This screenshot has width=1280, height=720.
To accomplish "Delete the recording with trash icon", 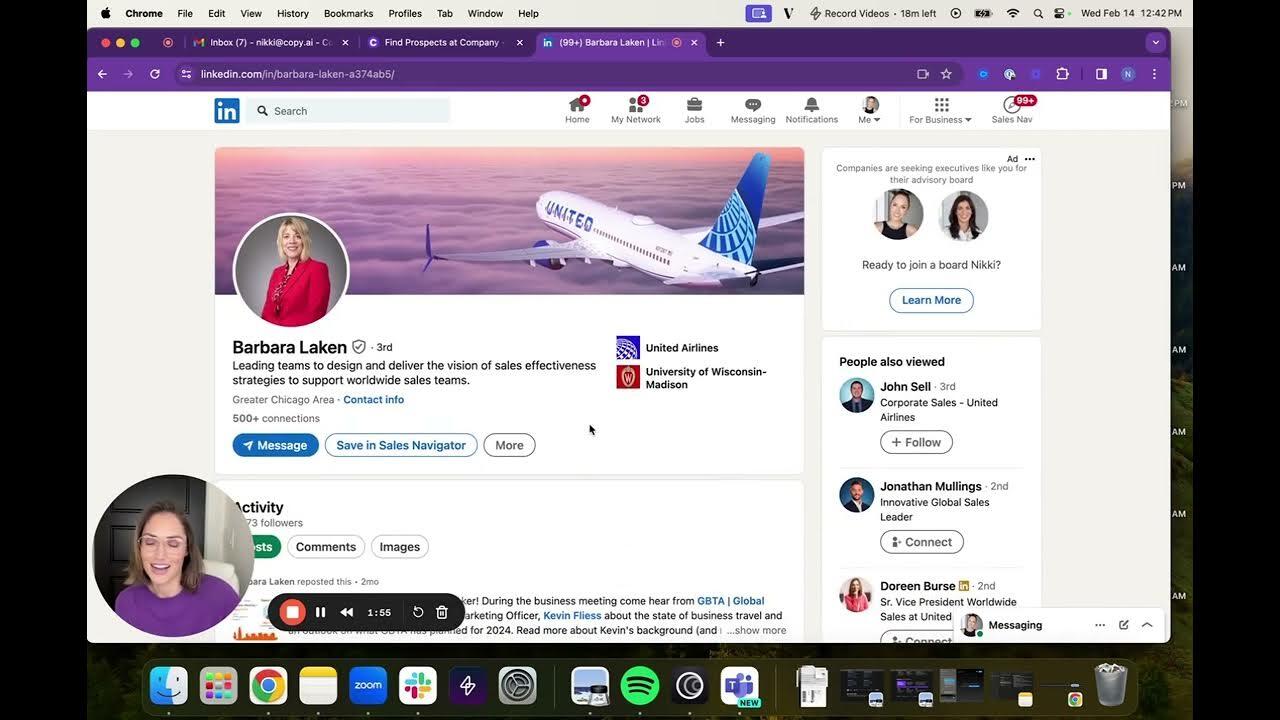I will [x=442, y=612].
